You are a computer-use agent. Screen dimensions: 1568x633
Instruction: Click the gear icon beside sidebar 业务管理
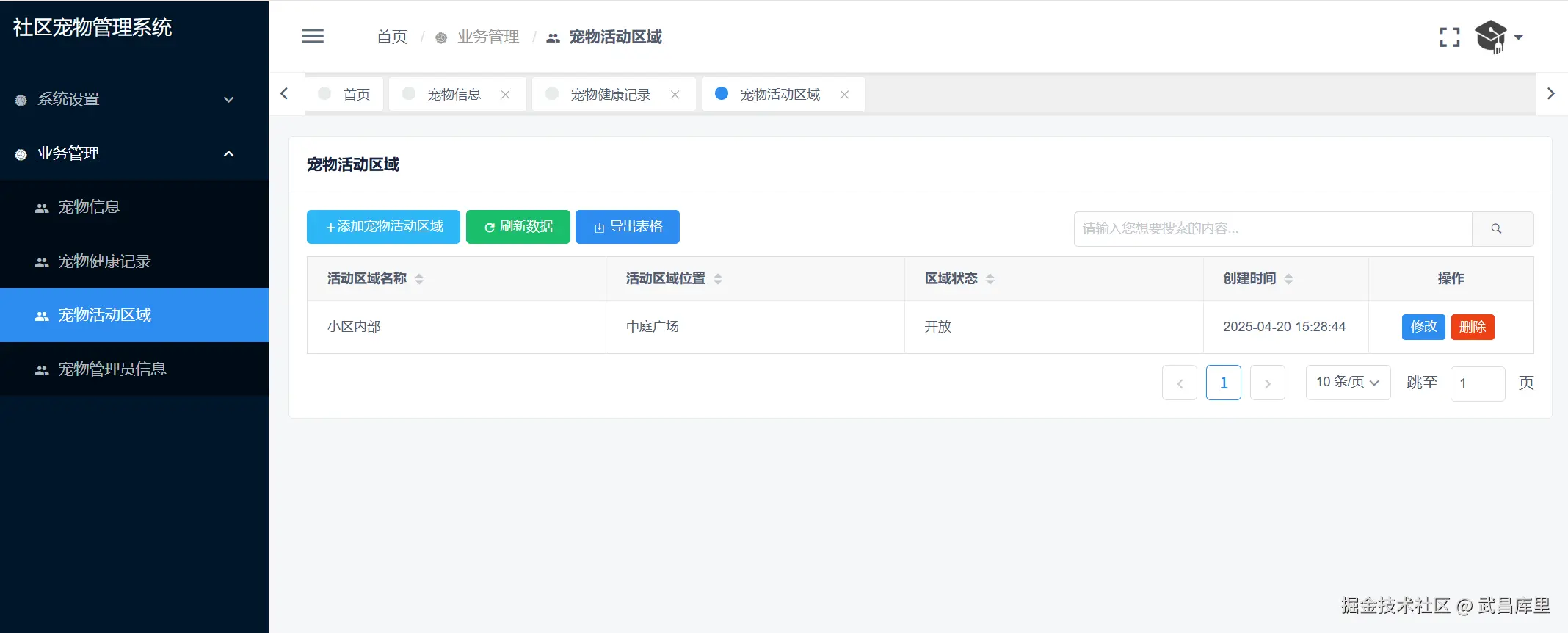[21, 154]
